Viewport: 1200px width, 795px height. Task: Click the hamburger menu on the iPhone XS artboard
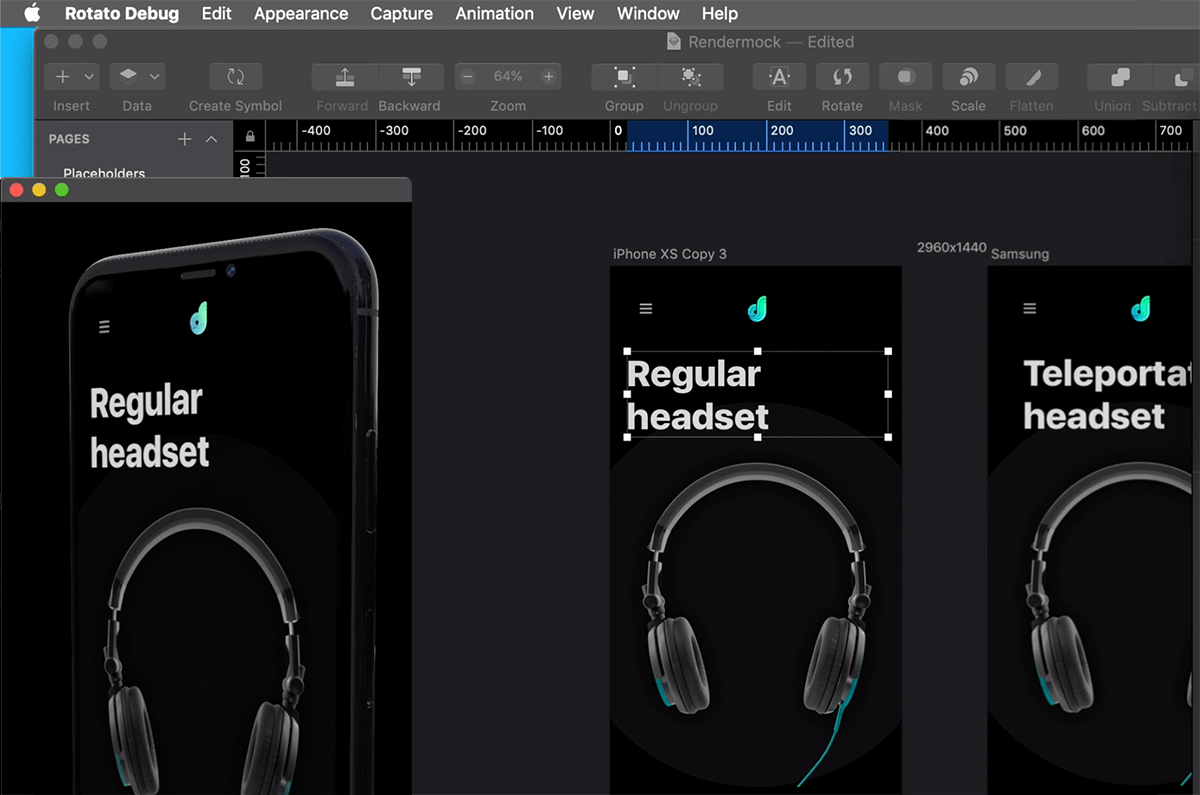[646, 309]
